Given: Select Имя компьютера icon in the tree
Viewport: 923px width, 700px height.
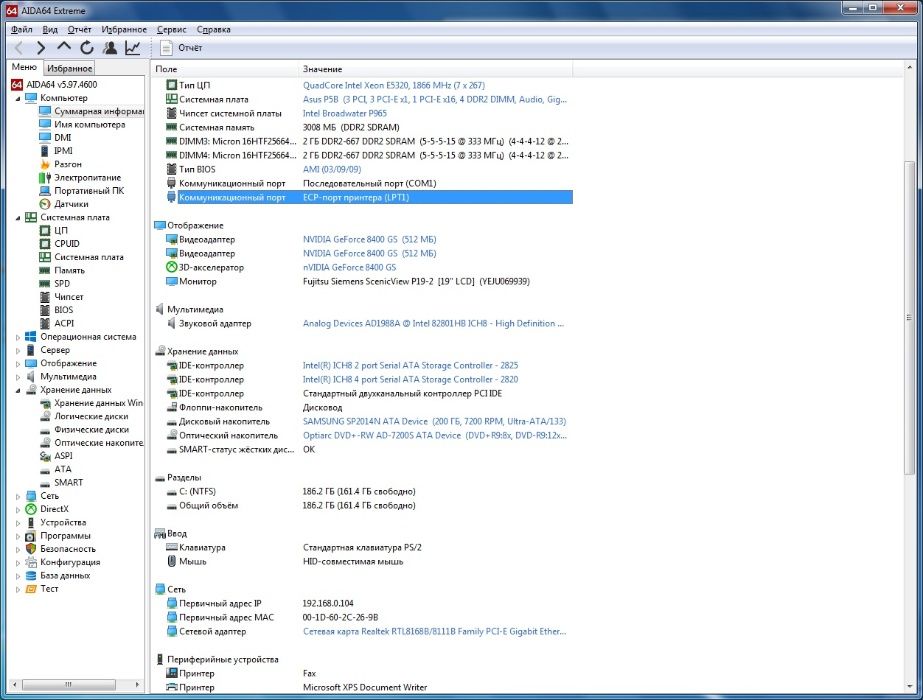Looking at the screenshot, I should click(45, 124).
